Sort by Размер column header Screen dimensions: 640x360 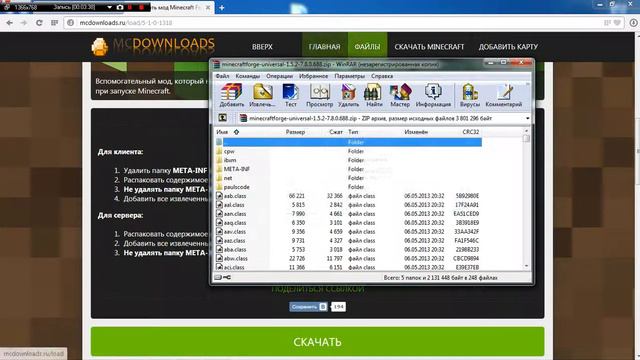(x=295, y=132)
